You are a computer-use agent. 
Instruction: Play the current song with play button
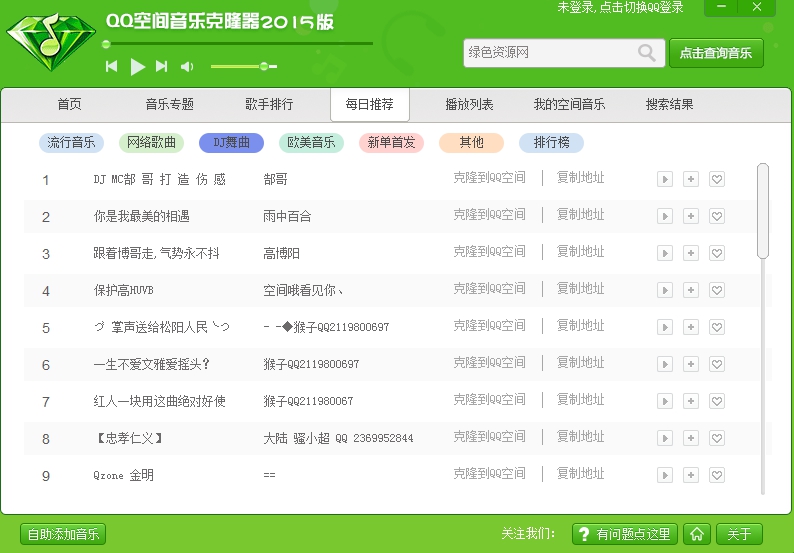(137, 67)
